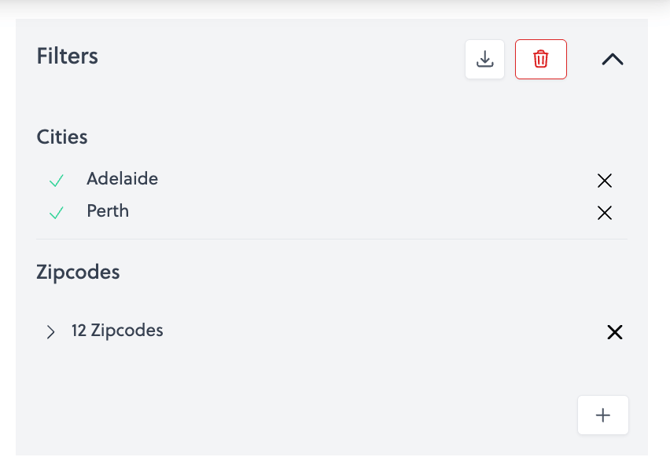Click blank space between Adelaide and its X
Image resolution: width=670 pixels, height=468 pixels.
coord(380,181)
